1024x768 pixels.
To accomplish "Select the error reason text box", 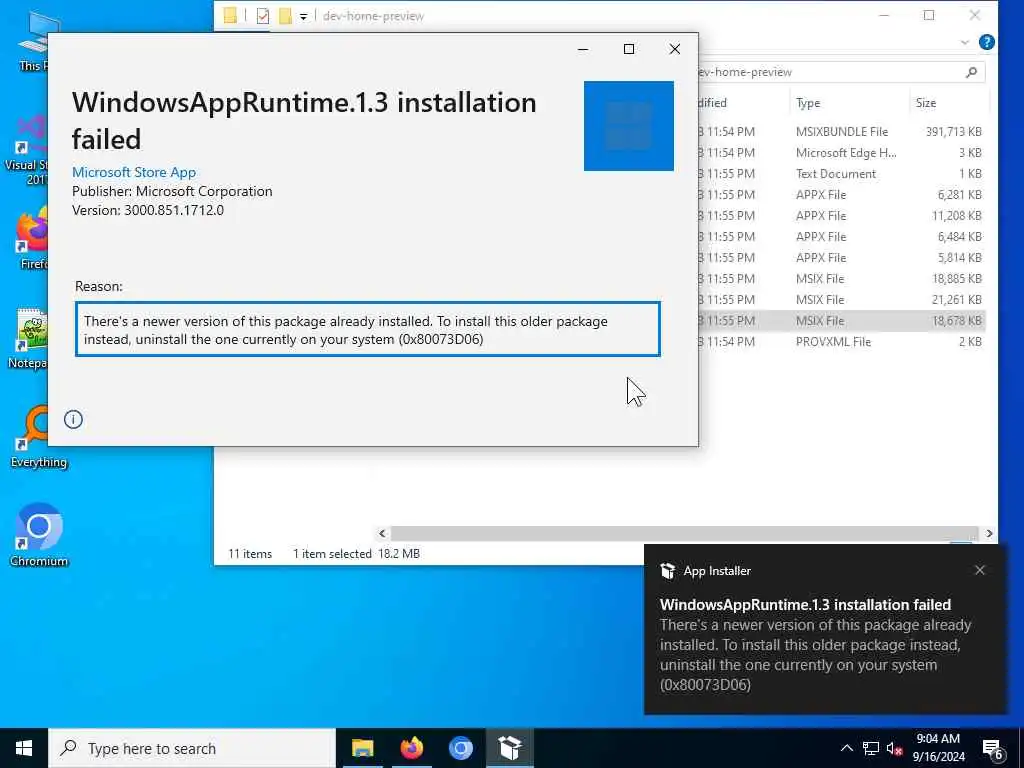I will (368, 329).
